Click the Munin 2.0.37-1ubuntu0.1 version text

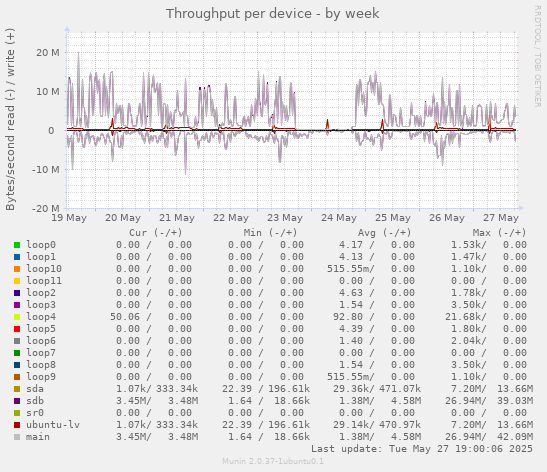(273, 461)
